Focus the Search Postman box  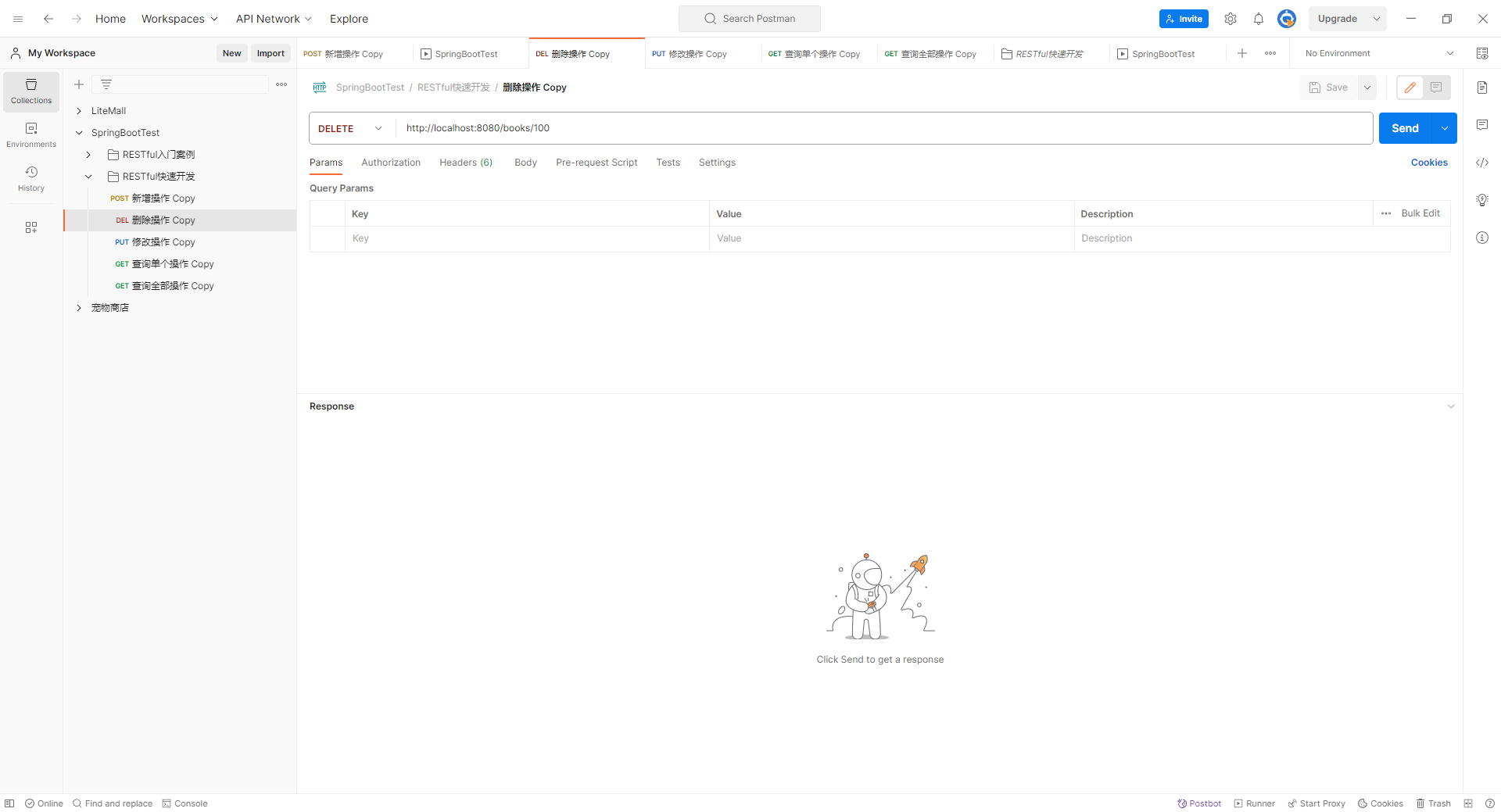750,19
